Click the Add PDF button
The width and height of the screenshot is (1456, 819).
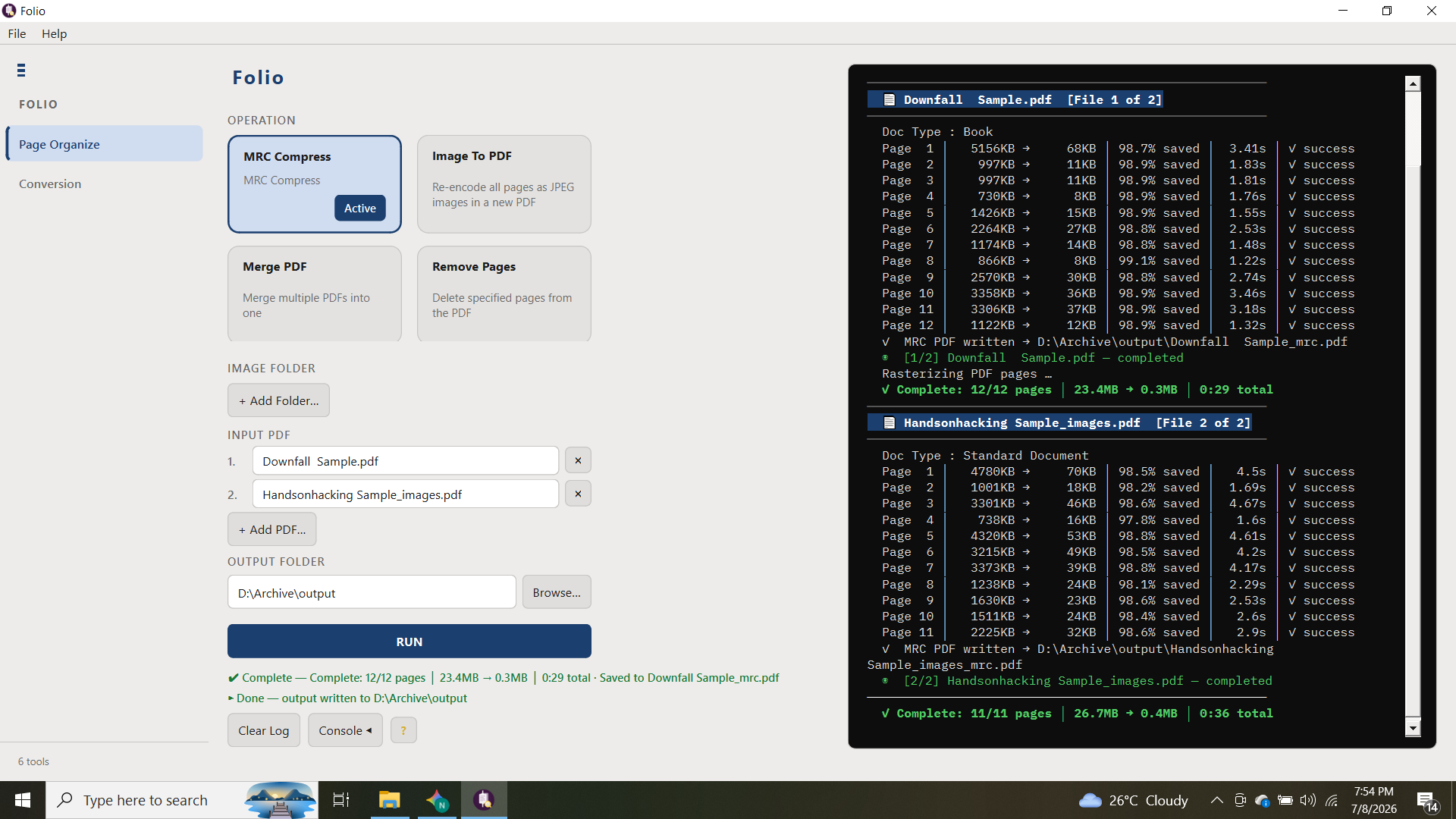point(272,529)
